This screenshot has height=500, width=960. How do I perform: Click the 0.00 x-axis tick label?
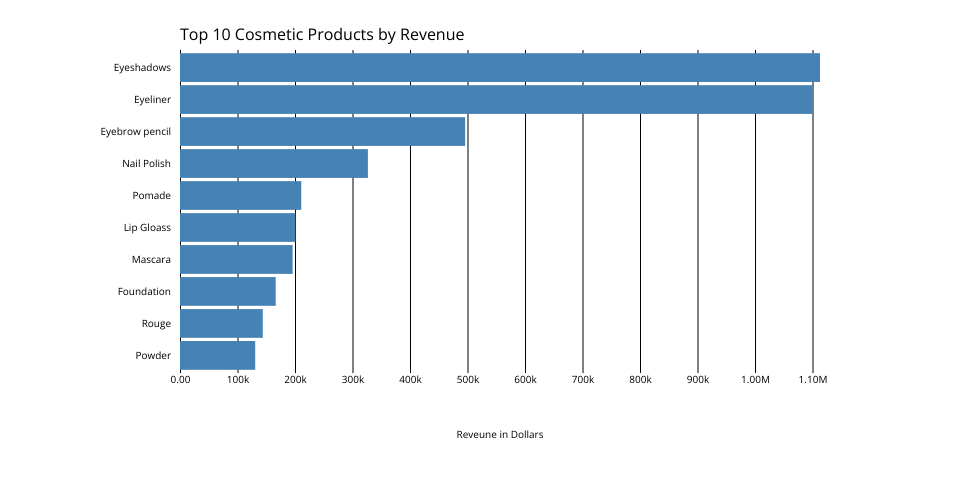[180, 380]
